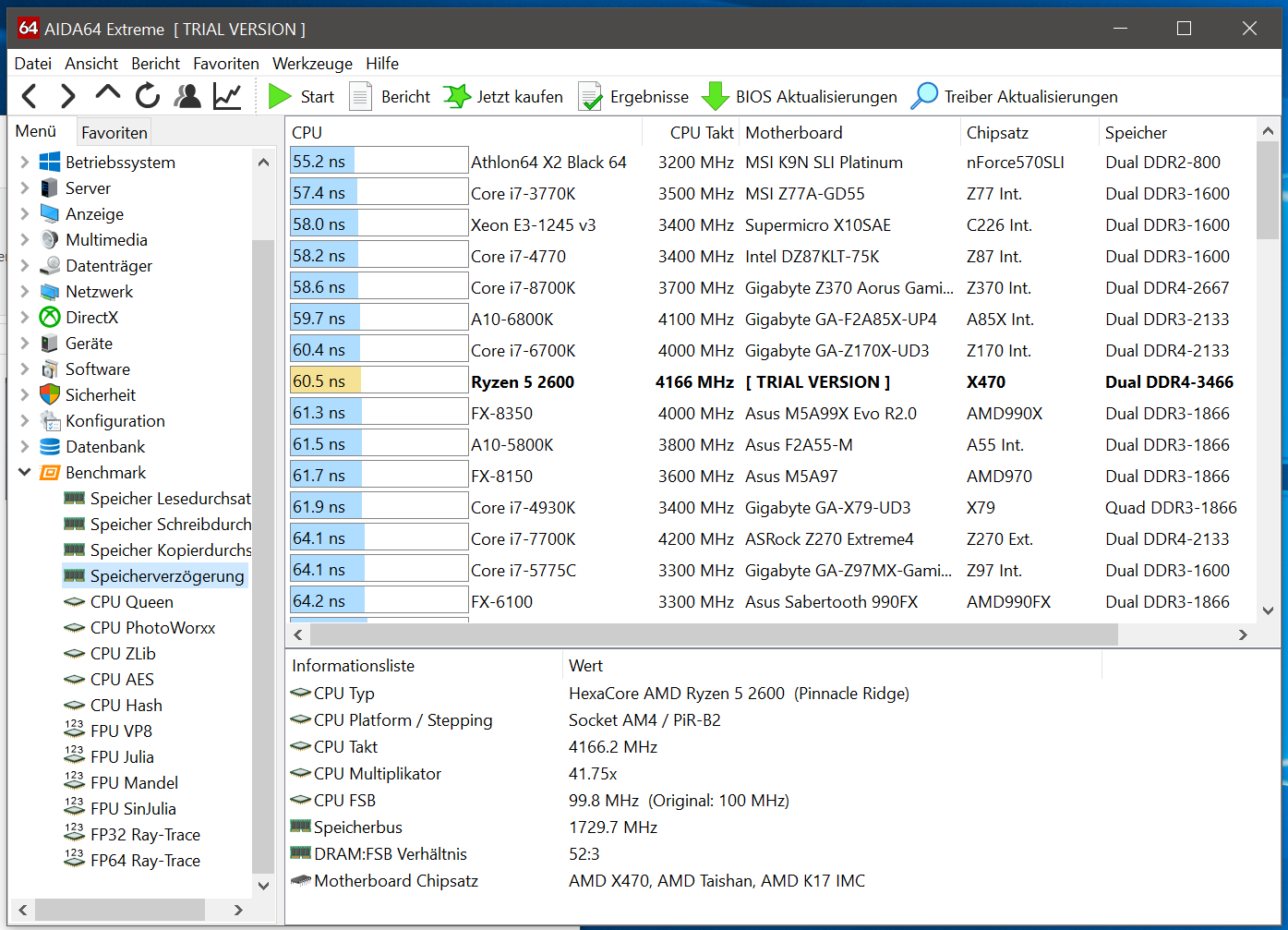Select the Sicherheit shield icon
The width and height of the screenshot is (1288, 930).
click(x=50, y=394)
